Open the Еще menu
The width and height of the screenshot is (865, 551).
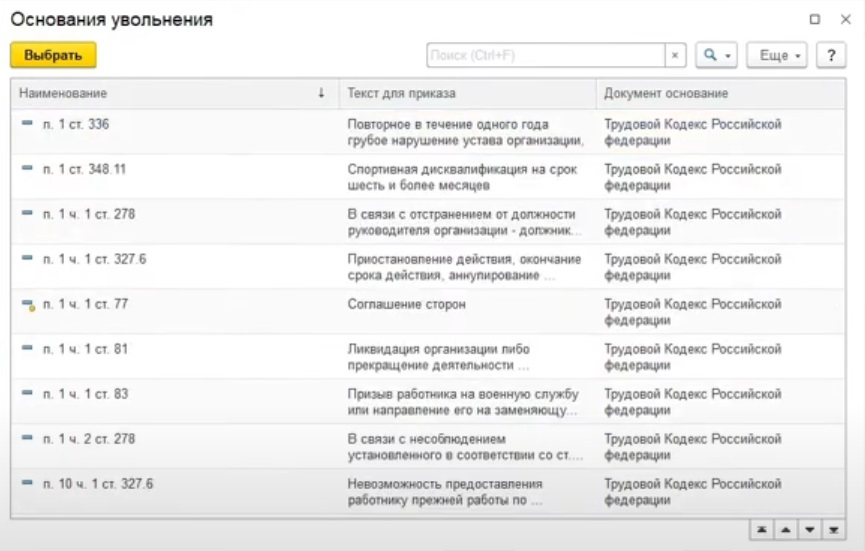[777, 56]
